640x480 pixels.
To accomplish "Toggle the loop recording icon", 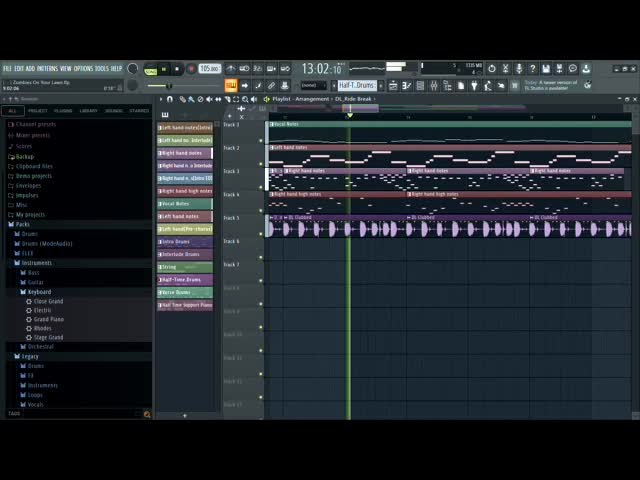I will [285, 69].
